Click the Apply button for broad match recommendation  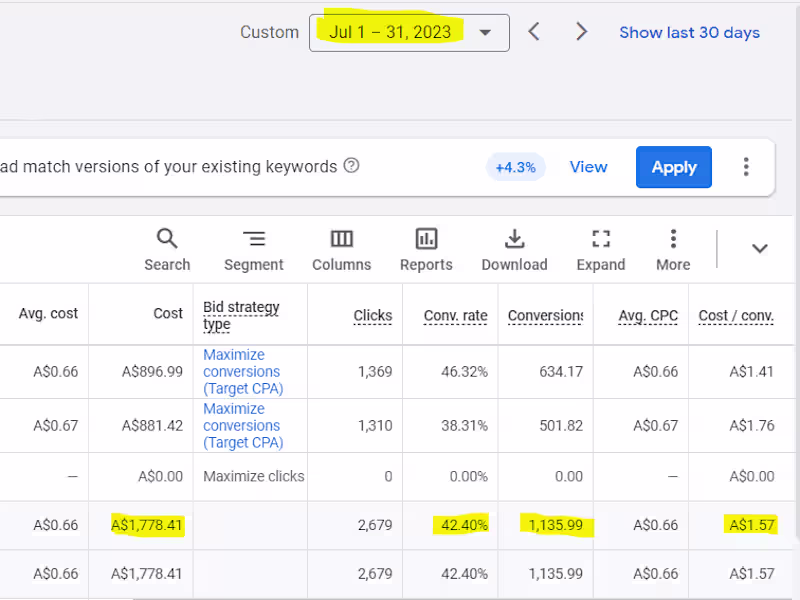pos(673,167)
